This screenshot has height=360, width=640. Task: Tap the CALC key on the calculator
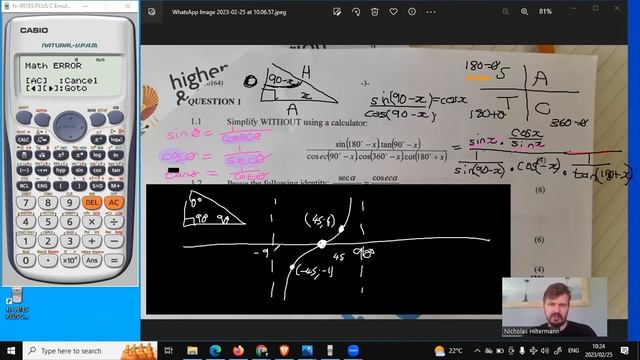[24, 140]
